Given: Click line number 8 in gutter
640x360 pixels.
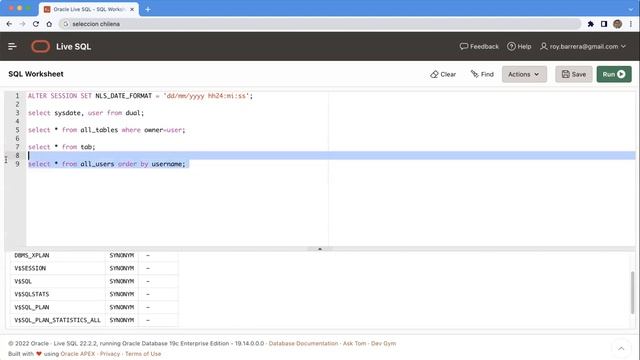Looking at the screenshot, I should pos(17,155).
